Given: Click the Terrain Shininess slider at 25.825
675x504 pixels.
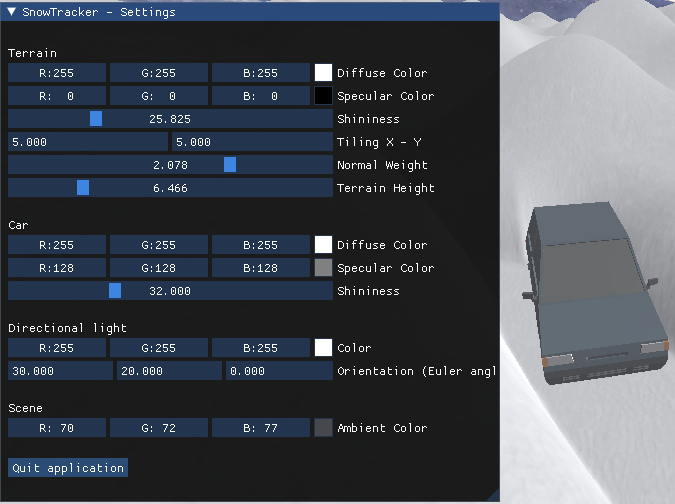Looking at the screenshot, I should [x=170, y=119].
